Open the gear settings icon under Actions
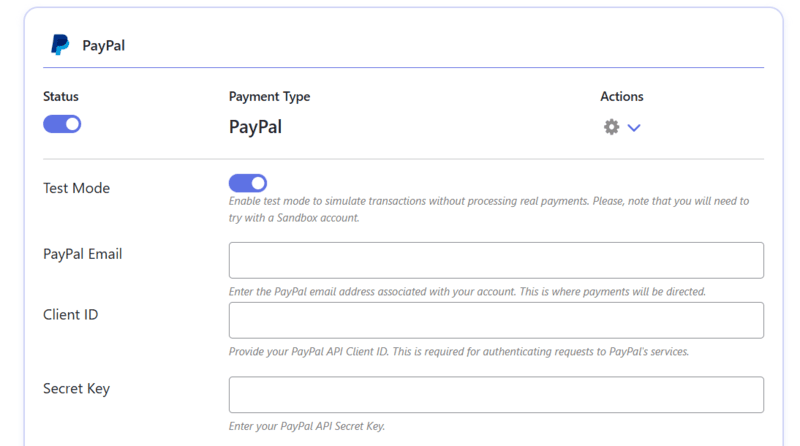 pos(611,127)
